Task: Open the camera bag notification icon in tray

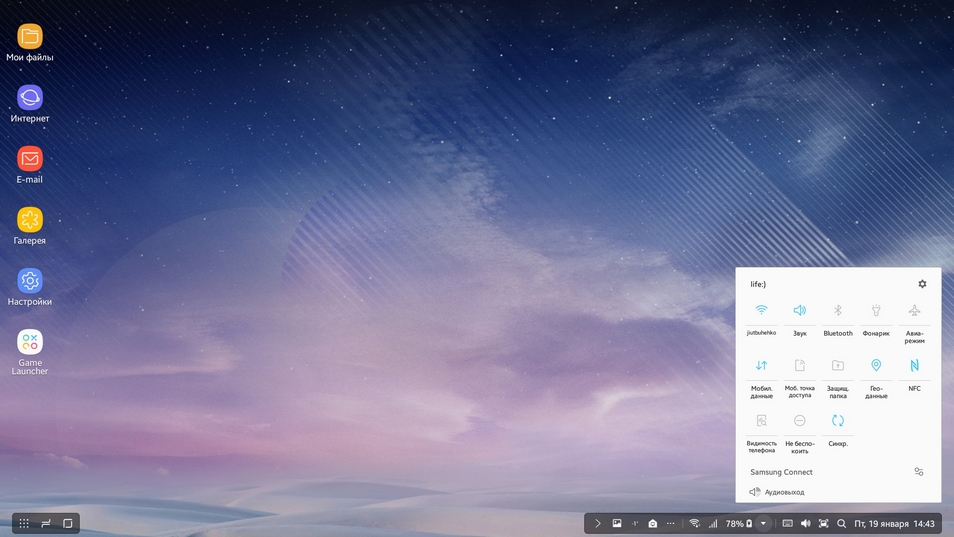Action: coord(652,523)
